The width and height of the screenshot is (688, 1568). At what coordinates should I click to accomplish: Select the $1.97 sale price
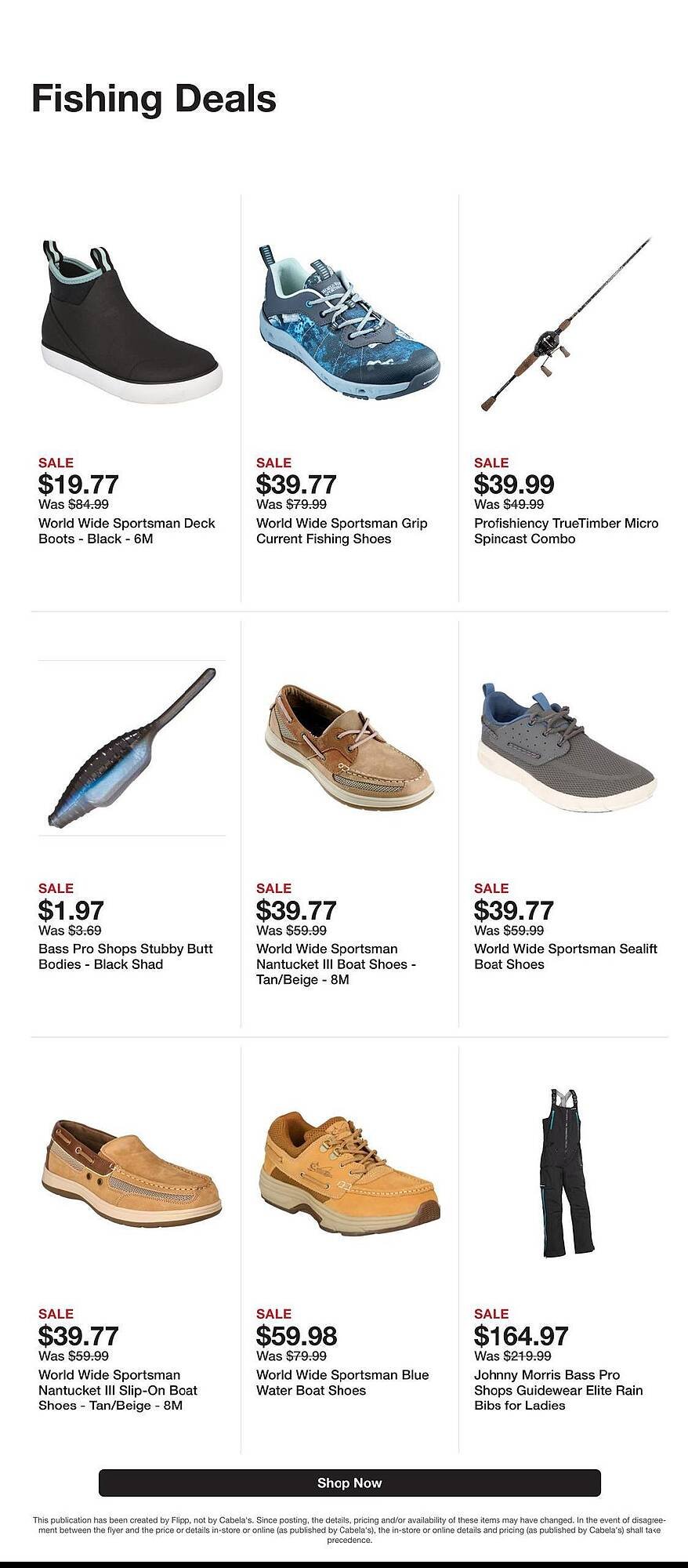tap(71, 910)
